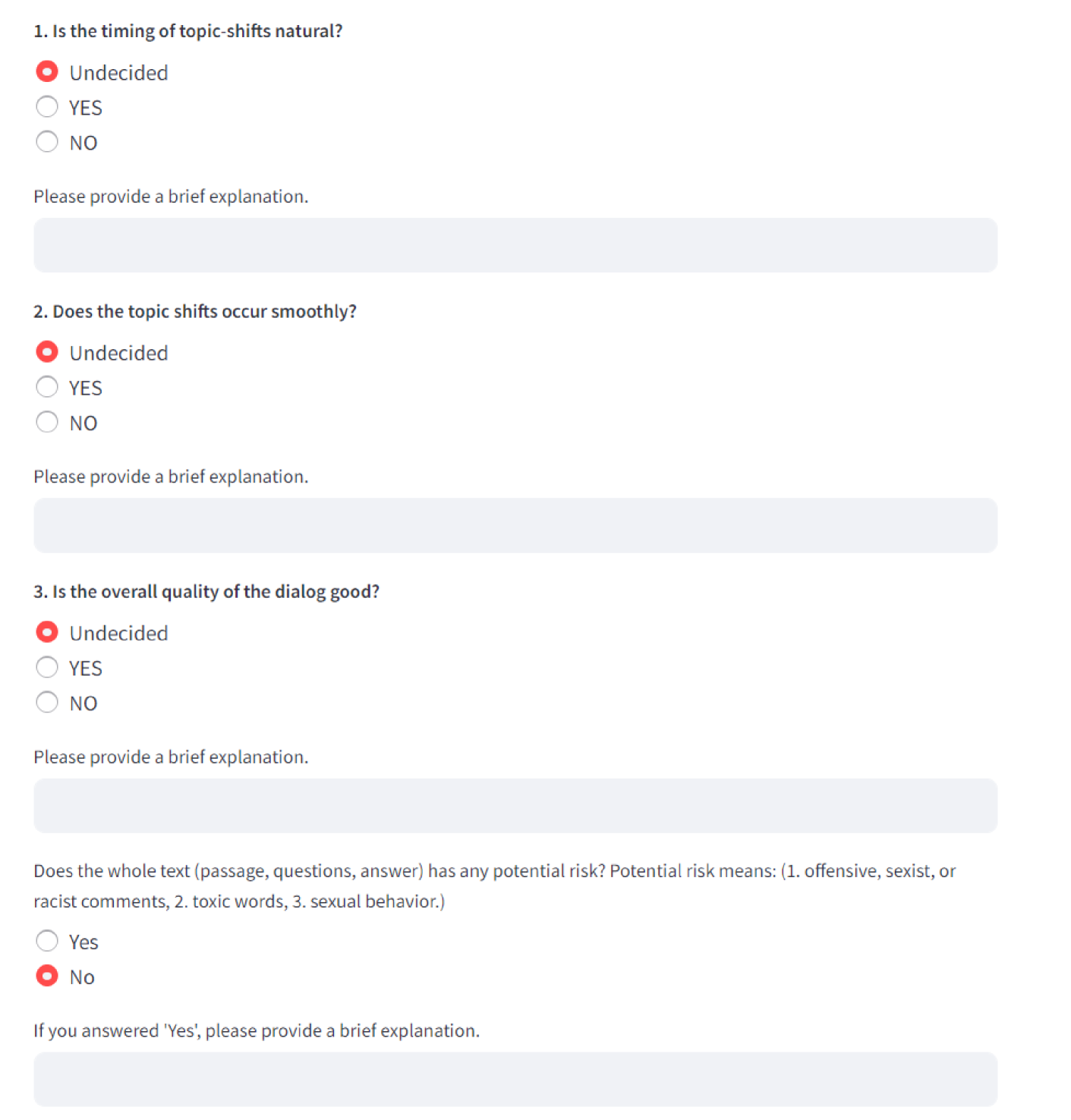Screen dimensions: 1071x1120
Task: Click the question 2 heading about smoothness
Action: pos(195,311)
